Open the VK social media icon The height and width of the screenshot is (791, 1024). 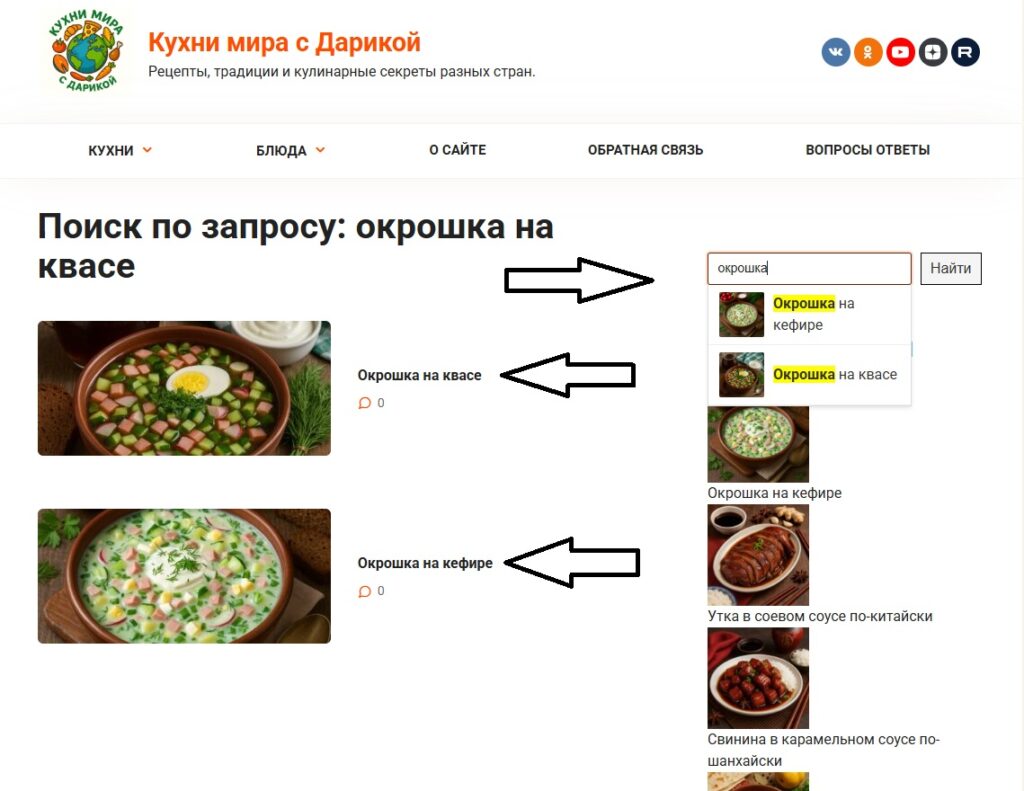836,52
